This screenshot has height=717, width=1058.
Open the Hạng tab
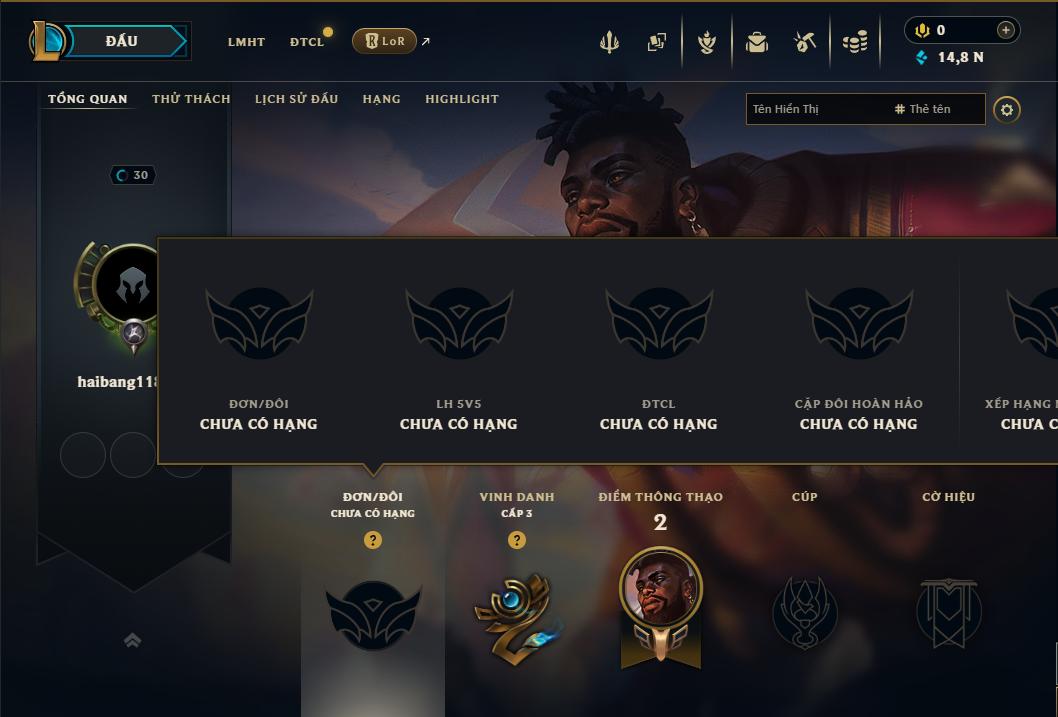pyautogui.click(x=381, y=98)
